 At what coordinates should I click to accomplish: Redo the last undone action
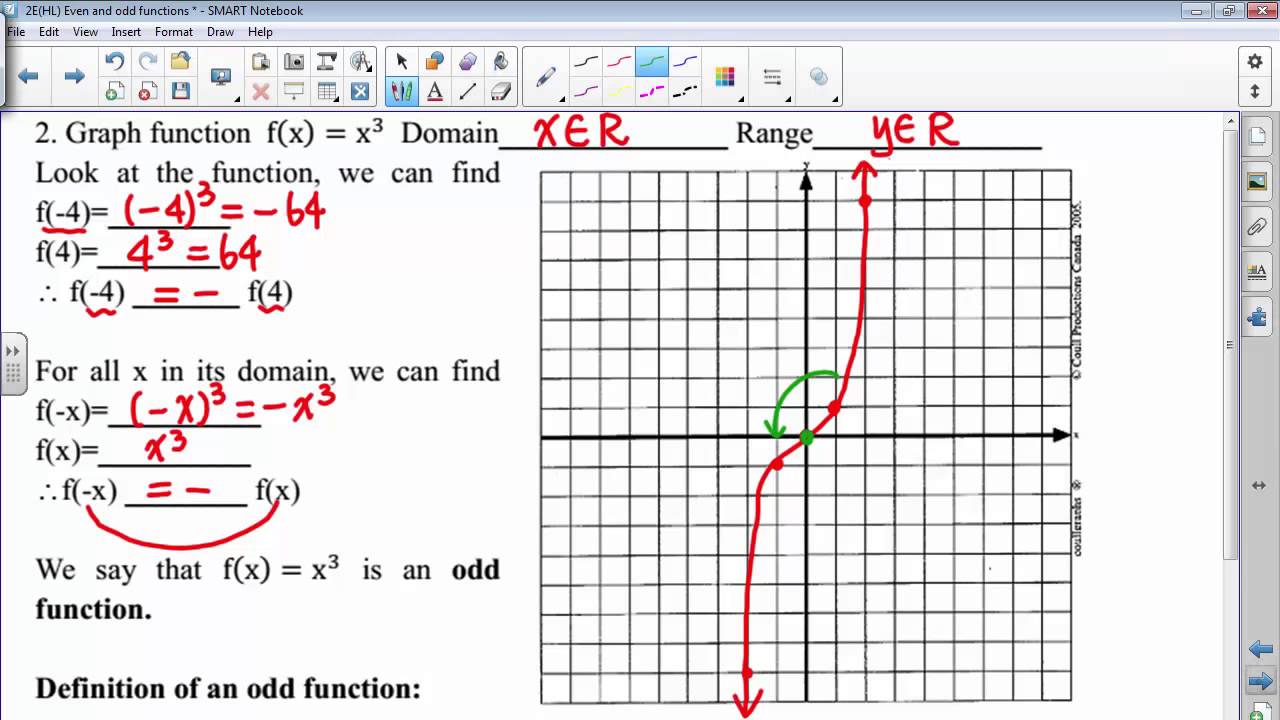click(147, 62)
